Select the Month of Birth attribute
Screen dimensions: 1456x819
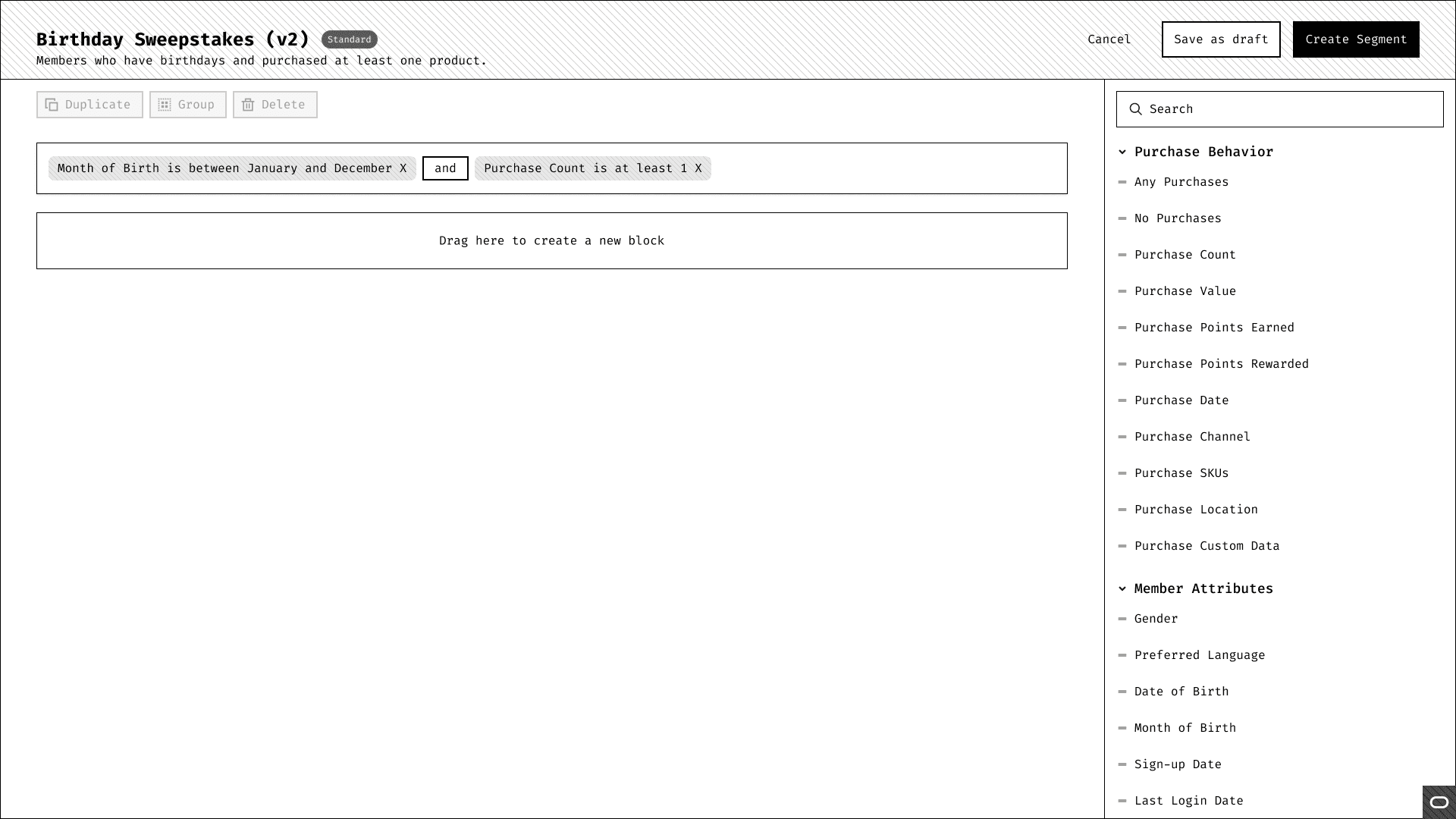1185,728
